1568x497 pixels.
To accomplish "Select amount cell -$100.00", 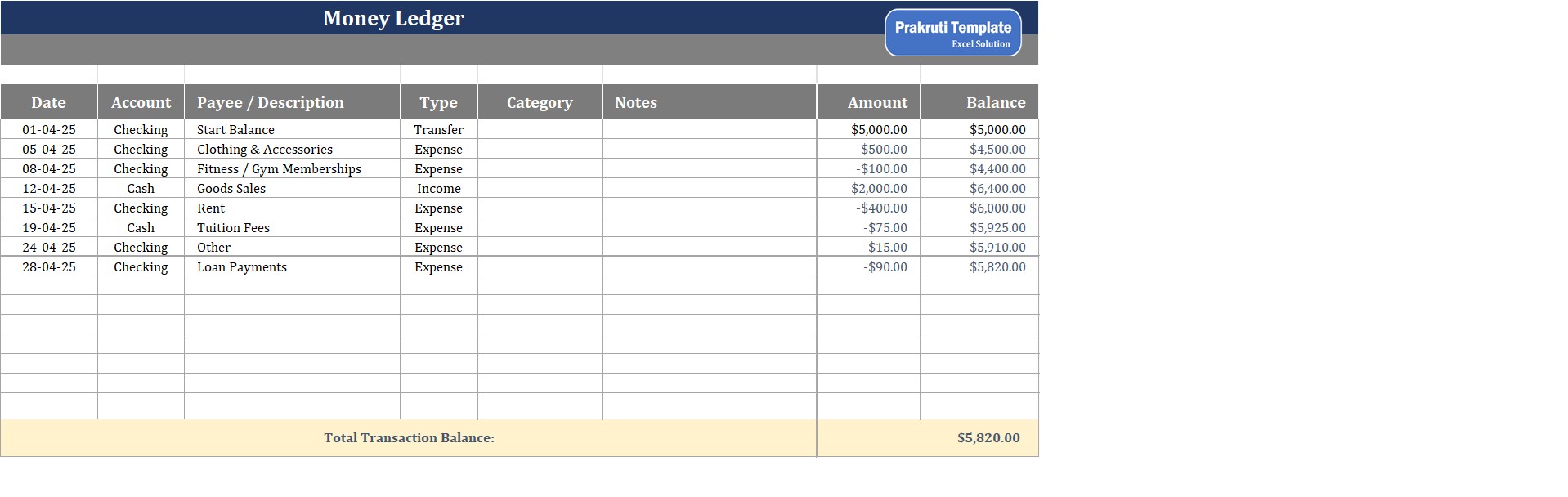I will coord(868,168).
